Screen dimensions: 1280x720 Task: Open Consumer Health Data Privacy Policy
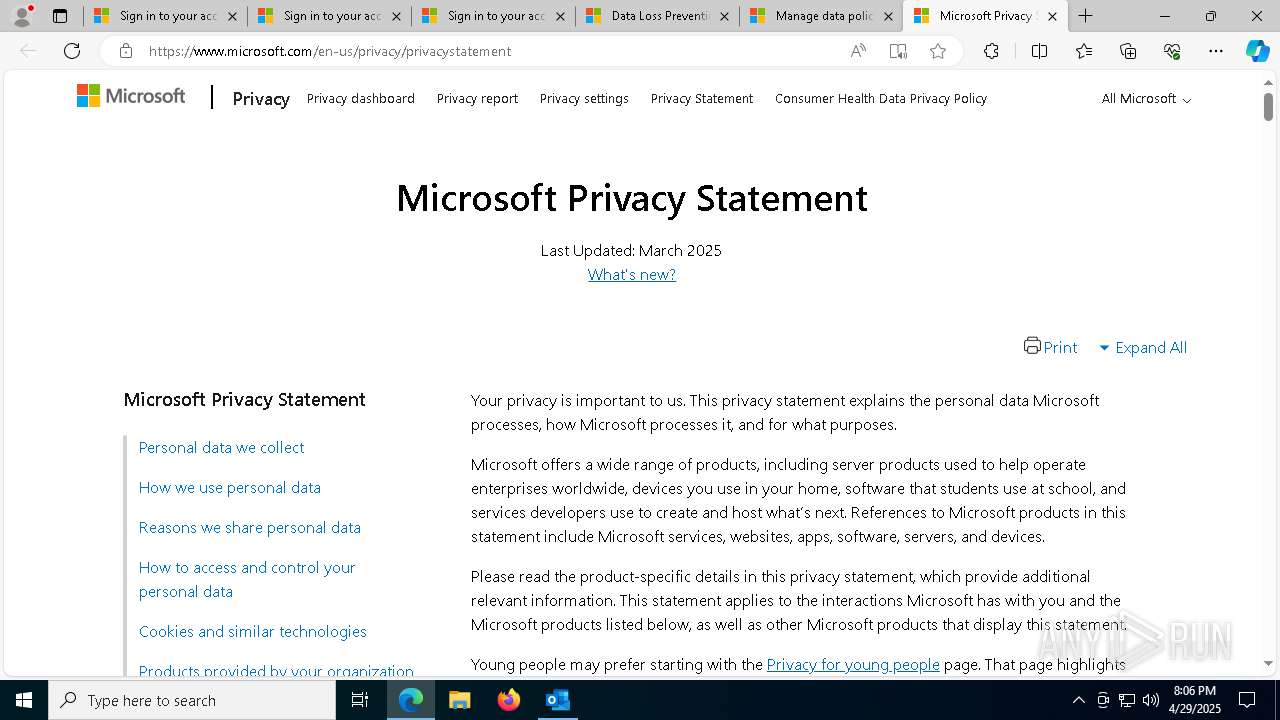click(x=881, y=98)
